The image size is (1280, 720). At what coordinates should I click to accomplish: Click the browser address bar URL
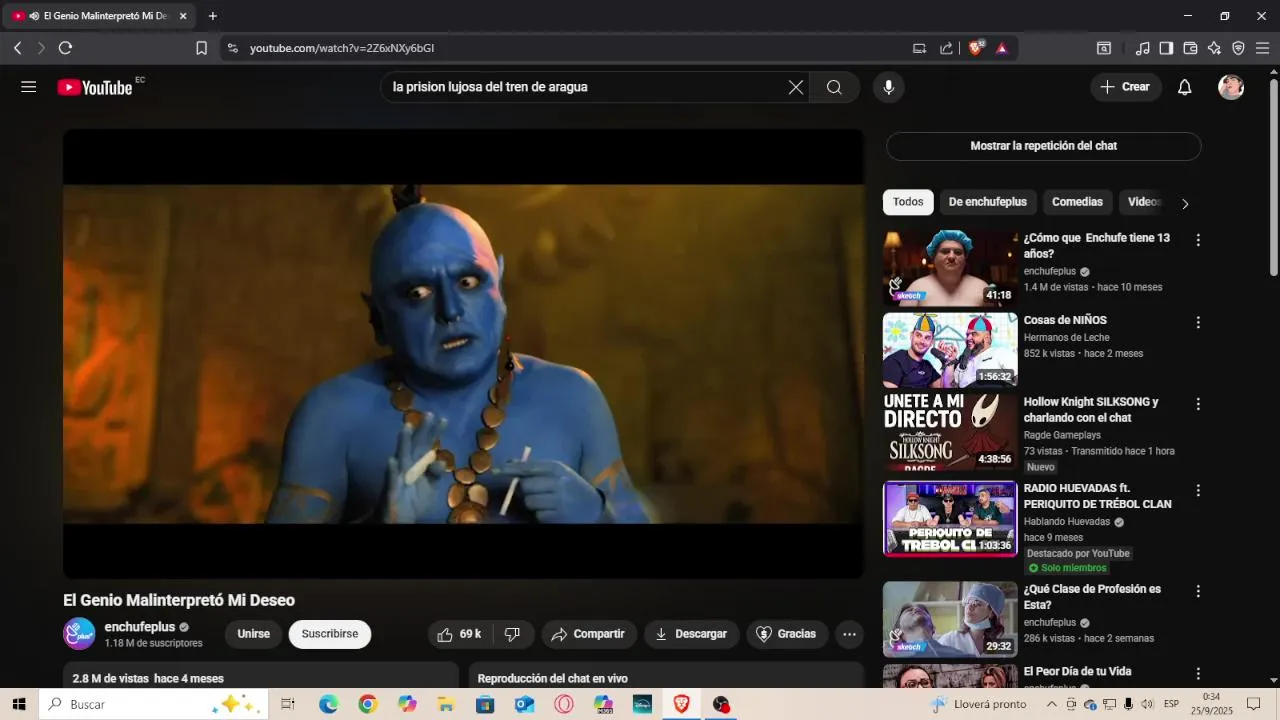(x=342, y=48)
